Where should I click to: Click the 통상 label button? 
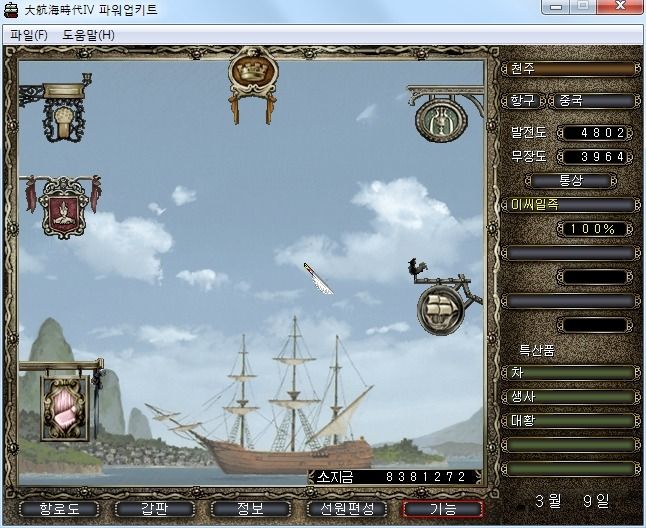pos(571,180)
